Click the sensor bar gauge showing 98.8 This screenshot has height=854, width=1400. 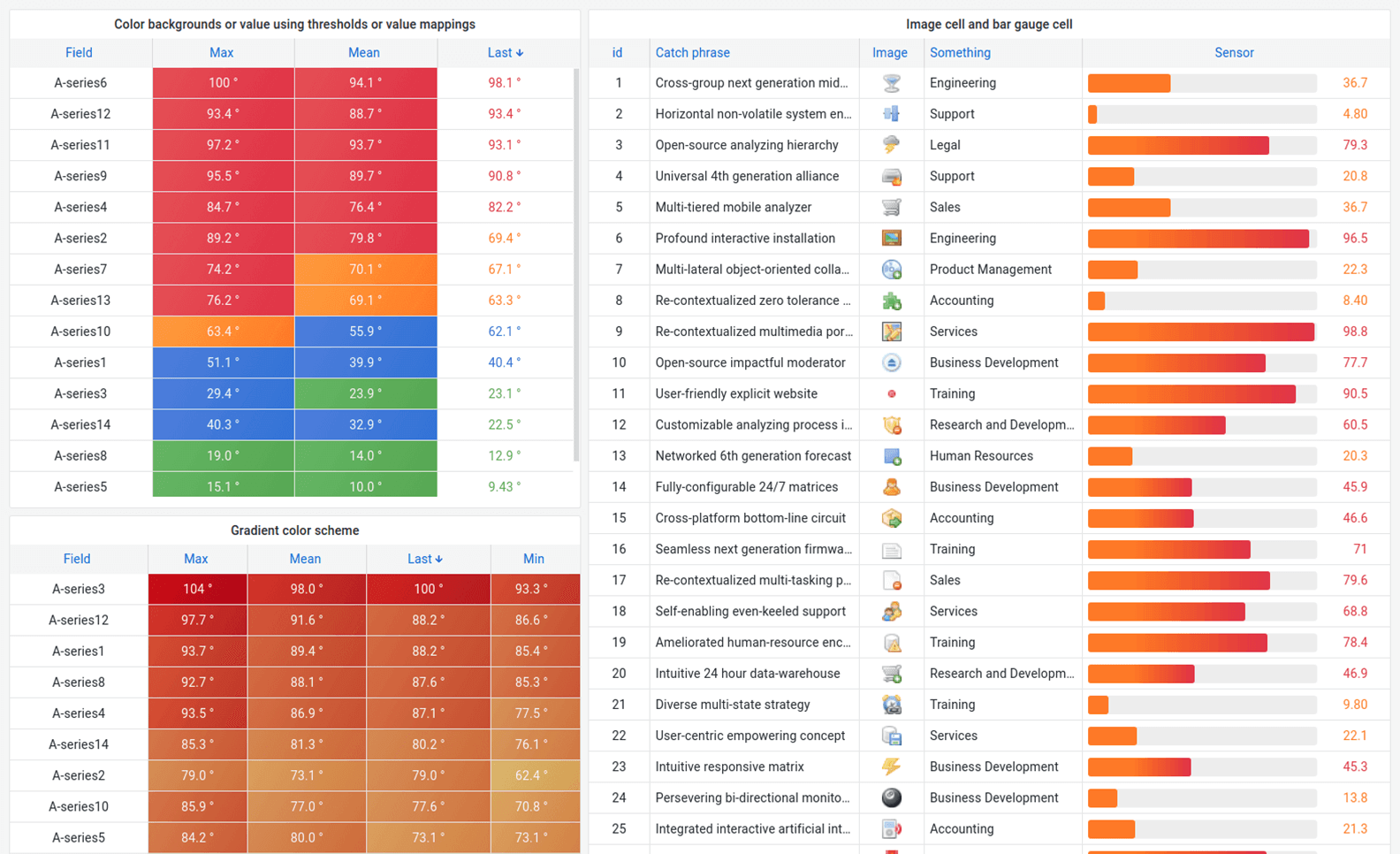tap(1201, 332)
